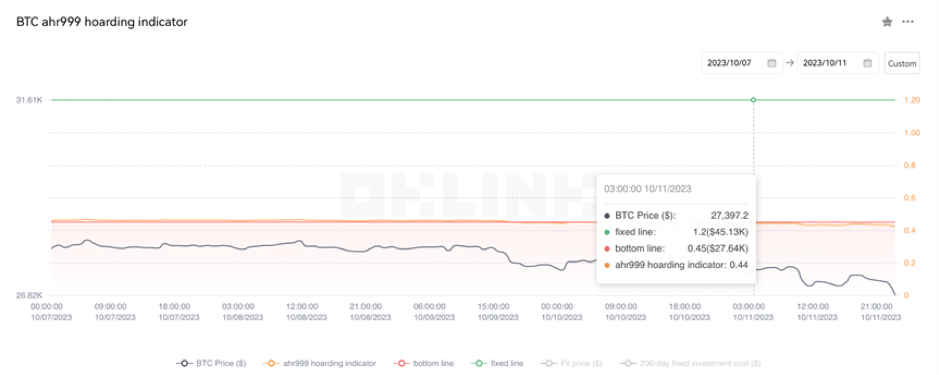Click the 03:00:00 10/11/2023 x-axis label
Viewport: 939px width, 375px height.
pos(753,312)
